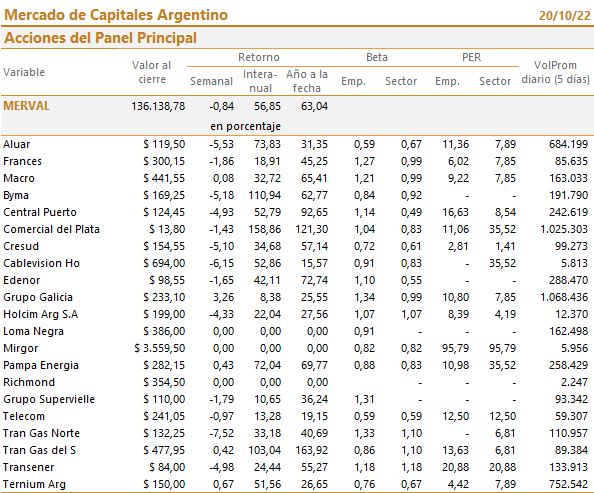The height and width of the screenshot is (493, 594).
Task: Click the Pampa Energia row name
Action: click(x=41, y=365)
